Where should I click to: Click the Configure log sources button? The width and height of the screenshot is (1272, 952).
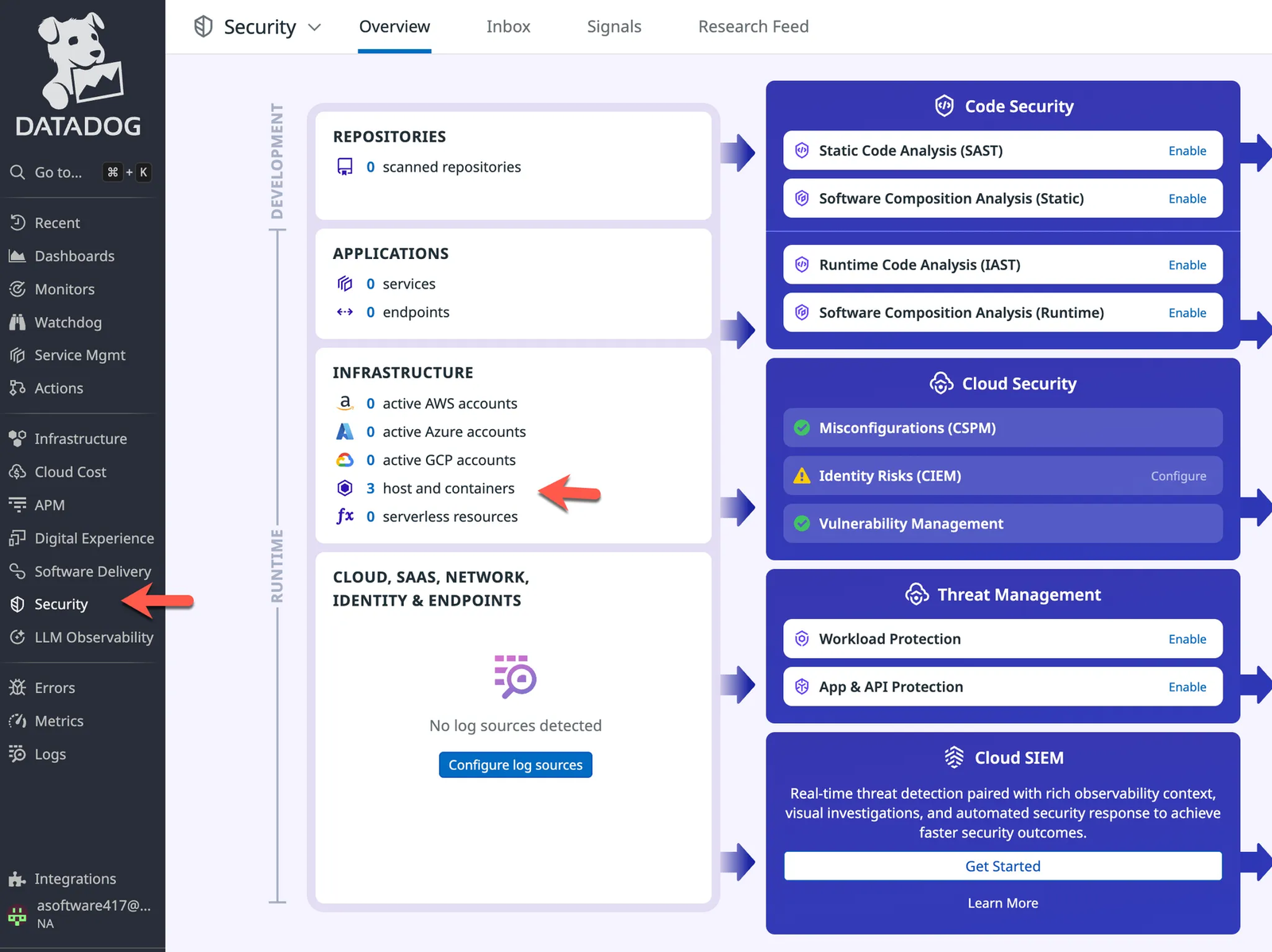tap(515, 764)
